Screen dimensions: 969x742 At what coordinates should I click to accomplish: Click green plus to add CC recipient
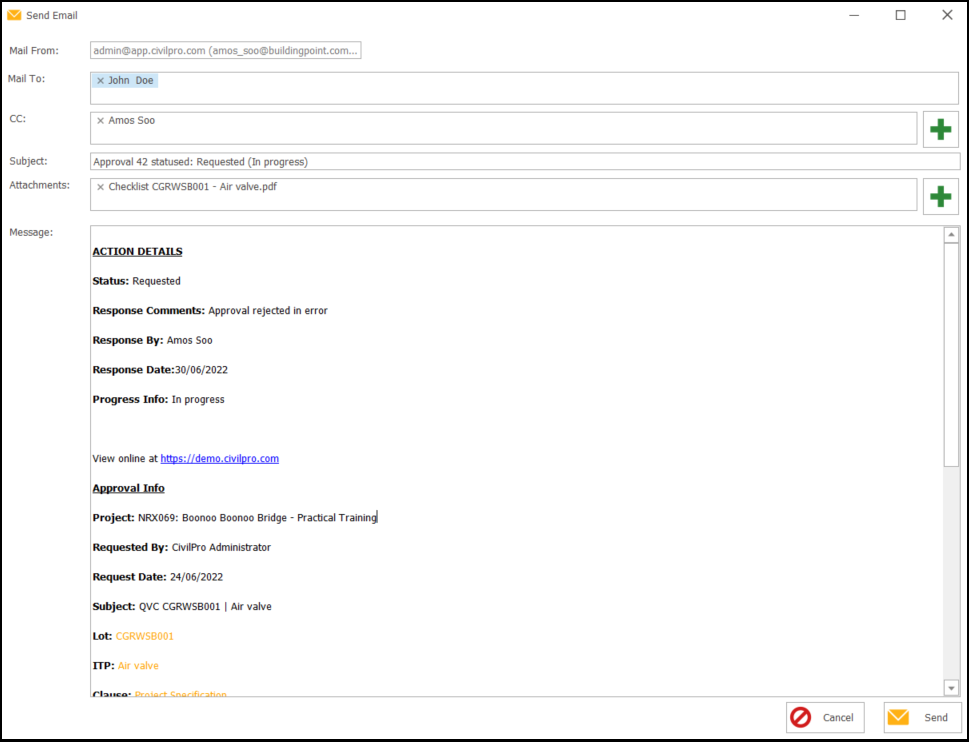click(940, 129)
